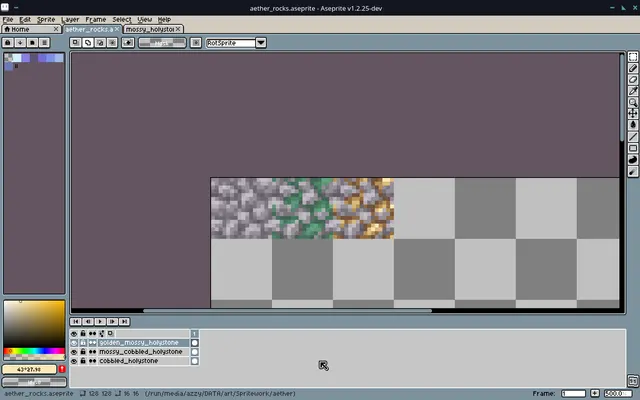Click the Frame number input field
Screen dimensions: 640x400
(x=573, y=393)
